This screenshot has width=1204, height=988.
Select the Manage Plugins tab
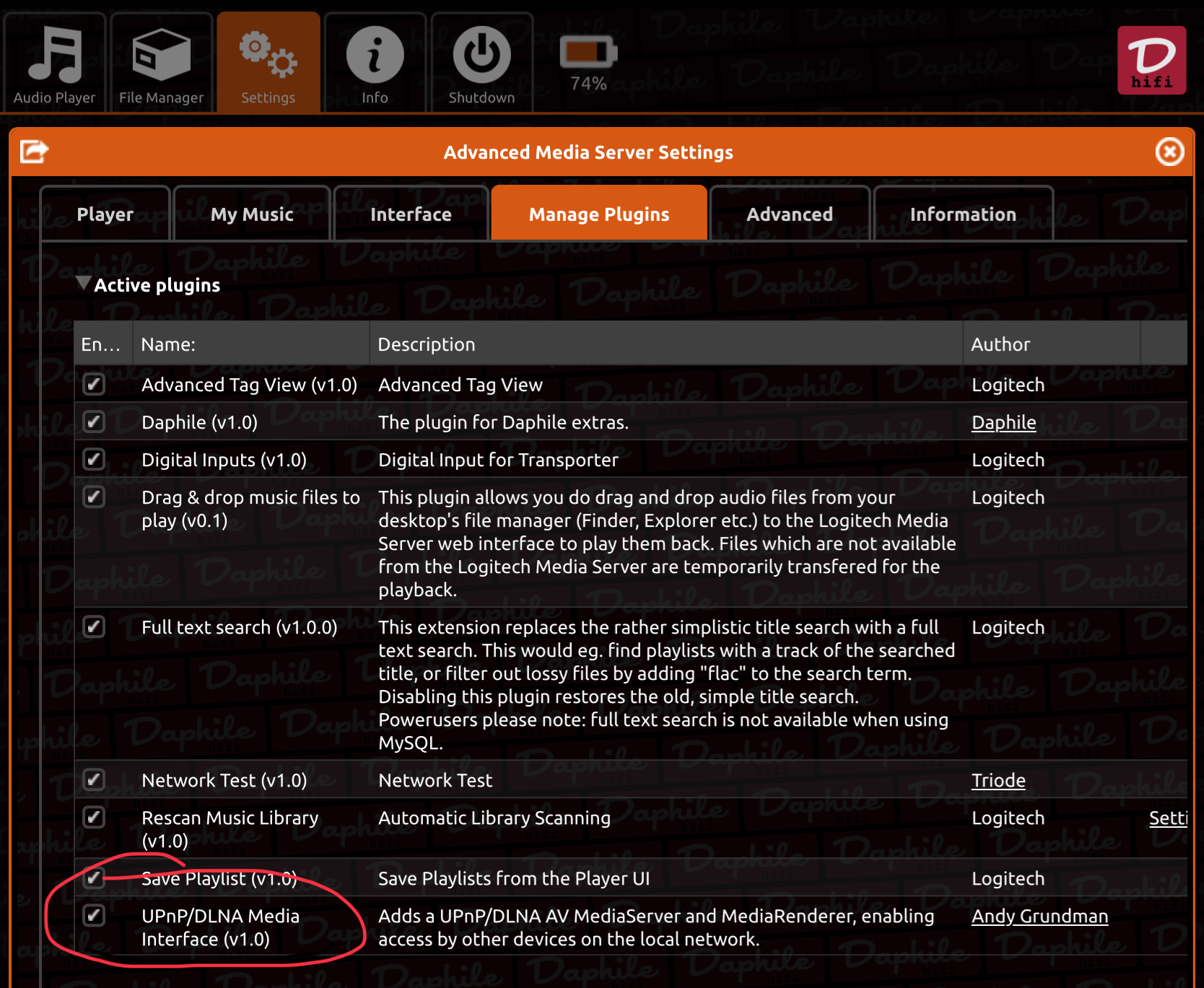pyautogui.click(x=599, y=214)
